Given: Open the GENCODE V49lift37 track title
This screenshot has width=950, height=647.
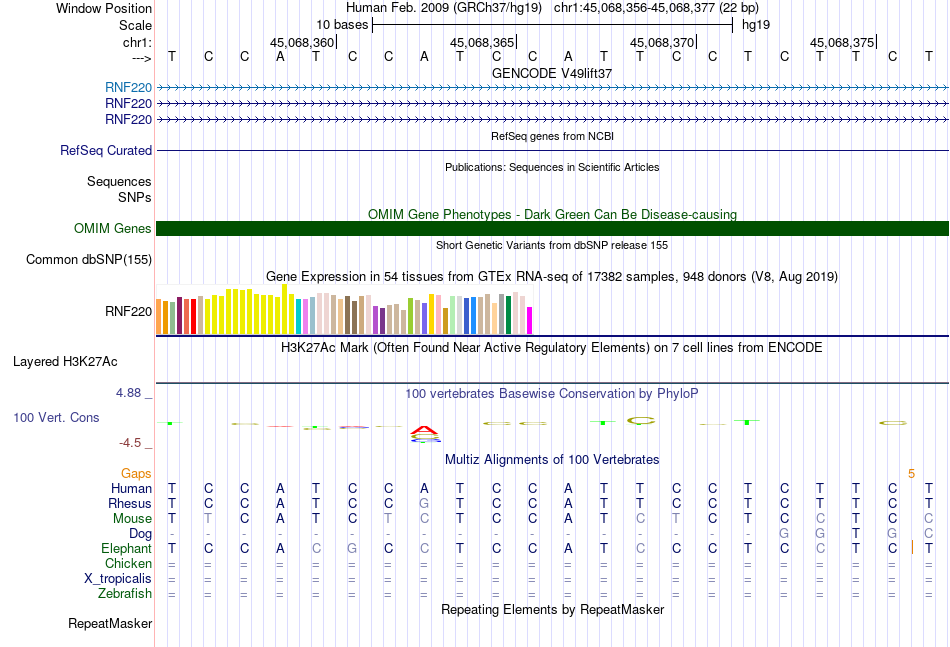Looking at the screenshot, I should coord(552,73).
